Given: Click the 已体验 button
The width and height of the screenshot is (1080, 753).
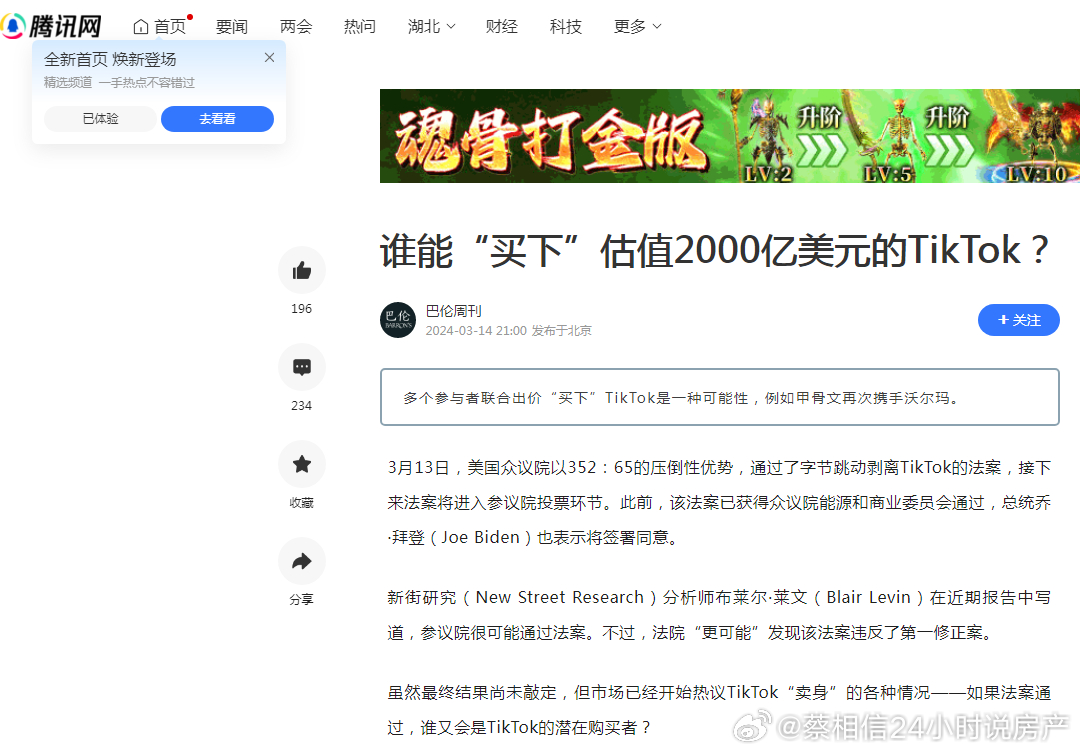Looking at the screenshot, I should point(101,118).
